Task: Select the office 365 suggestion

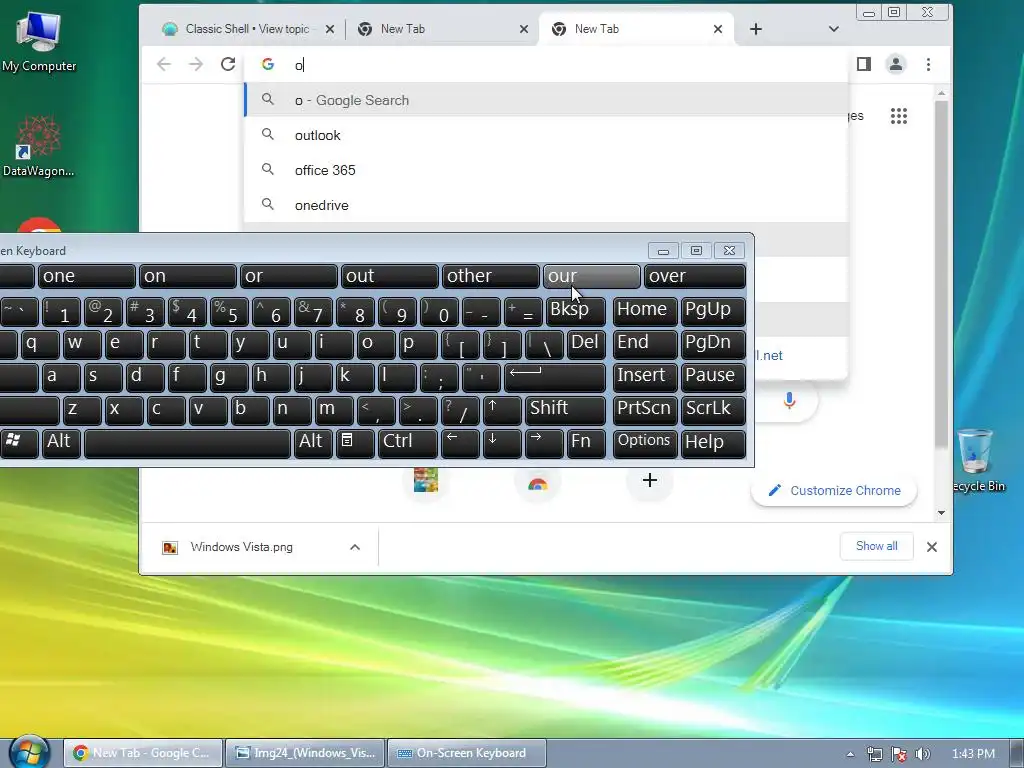Action: 546,170
